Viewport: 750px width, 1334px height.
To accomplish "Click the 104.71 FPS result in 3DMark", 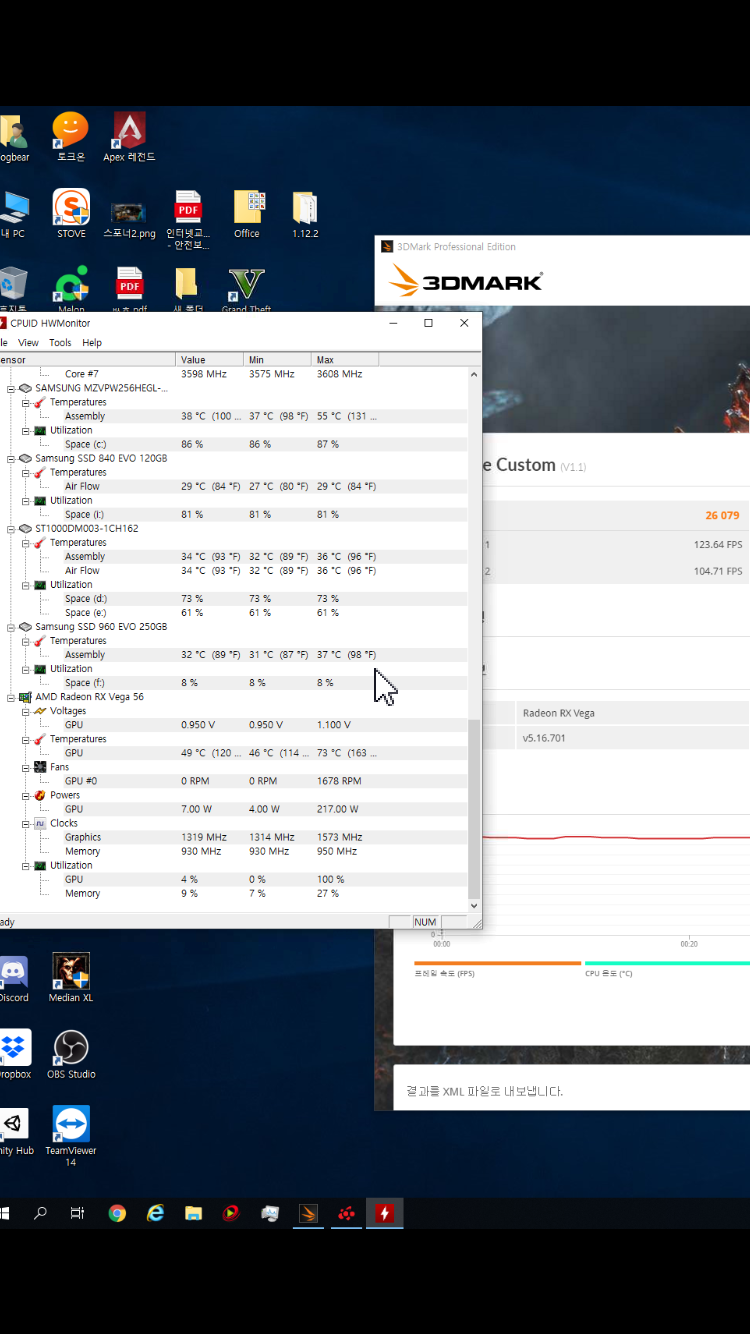I will 718,571.
